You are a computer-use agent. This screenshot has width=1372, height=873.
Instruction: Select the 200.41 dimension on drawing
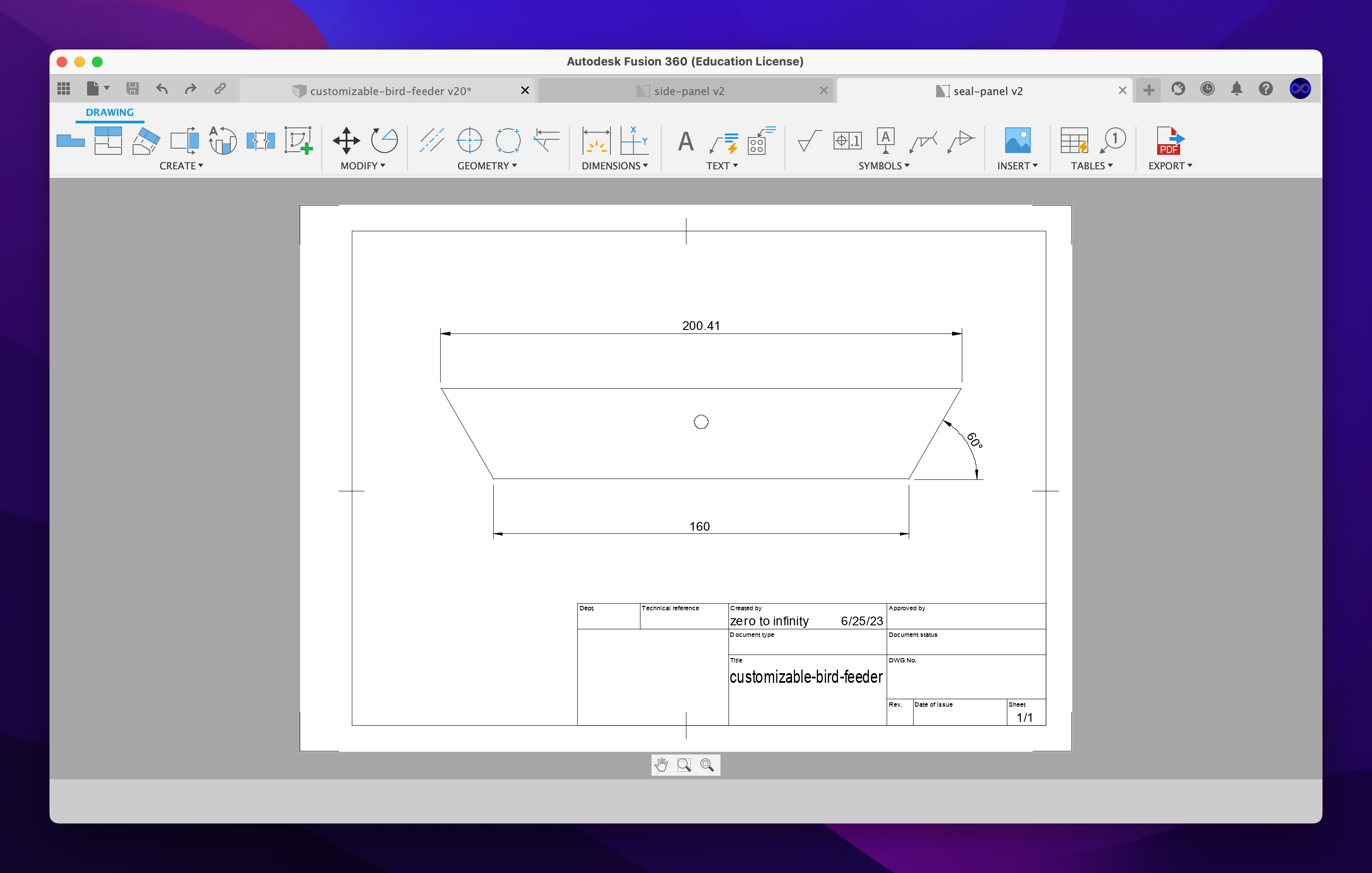tap(701, 325)
